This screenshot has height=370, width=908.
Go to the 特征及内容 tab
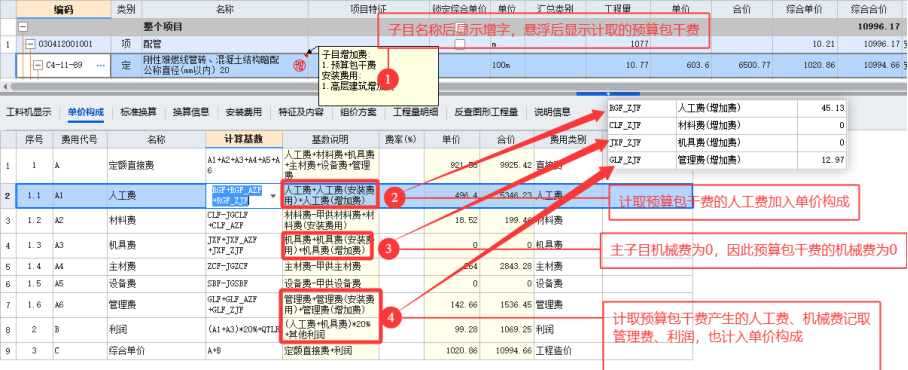coord(301,112)
